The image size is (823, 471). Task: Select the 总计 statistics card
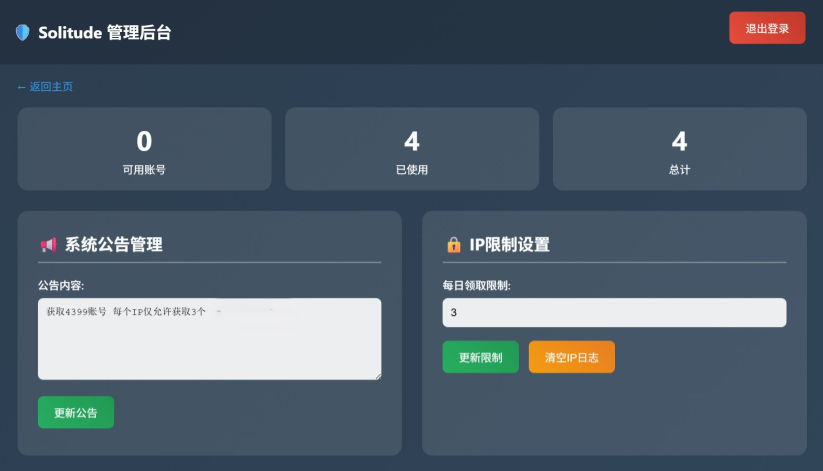679,149
